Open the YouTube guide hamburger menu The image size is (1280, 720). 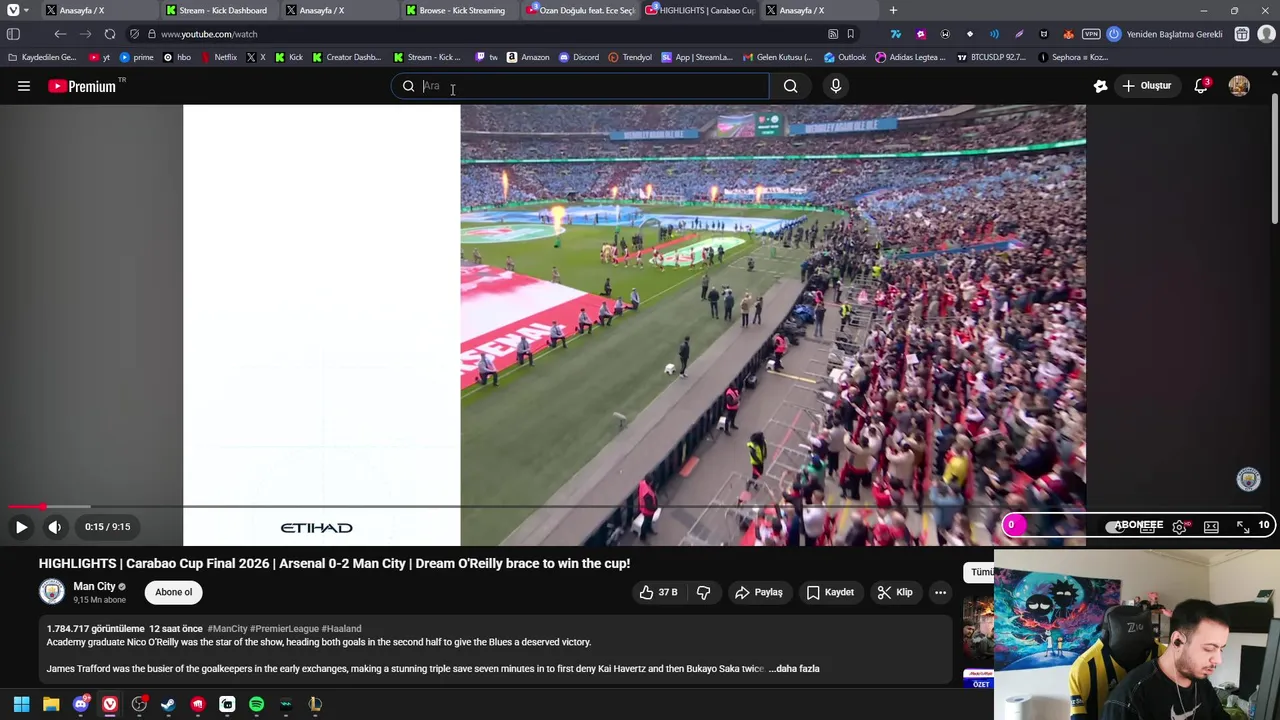pos(24,86)
